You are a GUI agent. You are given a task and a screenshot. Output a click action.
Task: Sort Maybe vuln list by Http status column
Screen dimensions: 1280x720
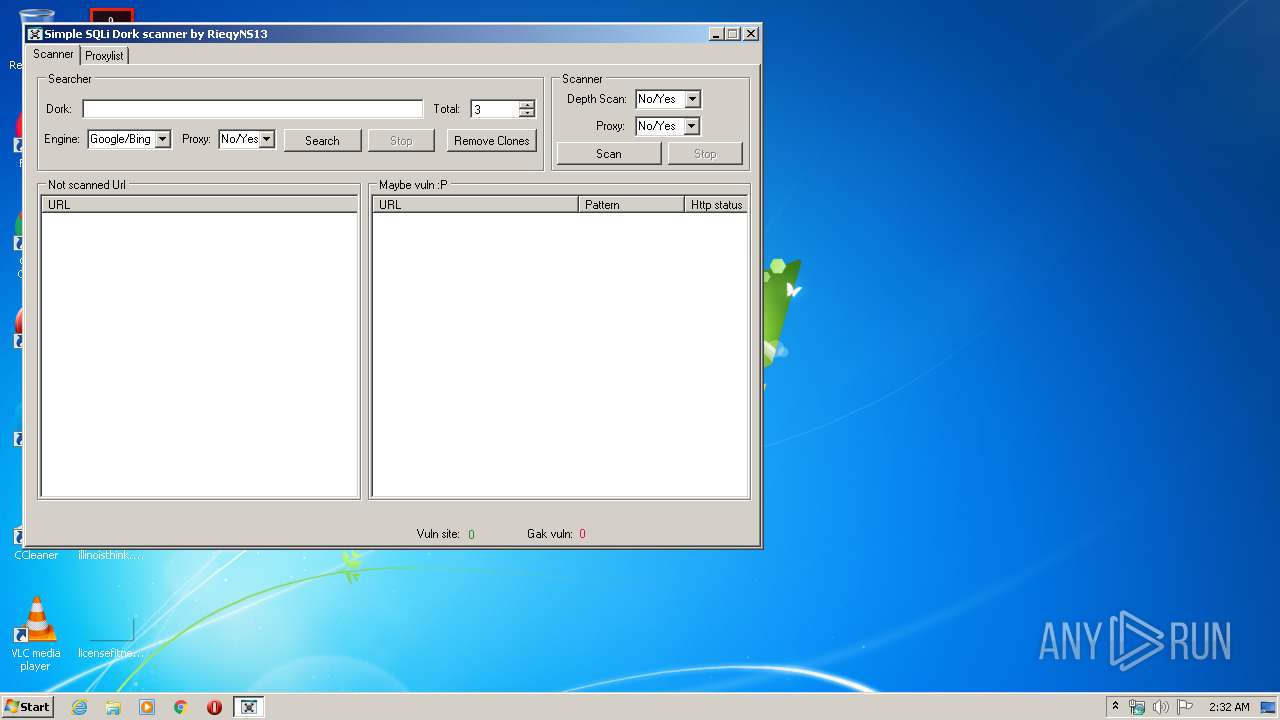pos(716,205)
